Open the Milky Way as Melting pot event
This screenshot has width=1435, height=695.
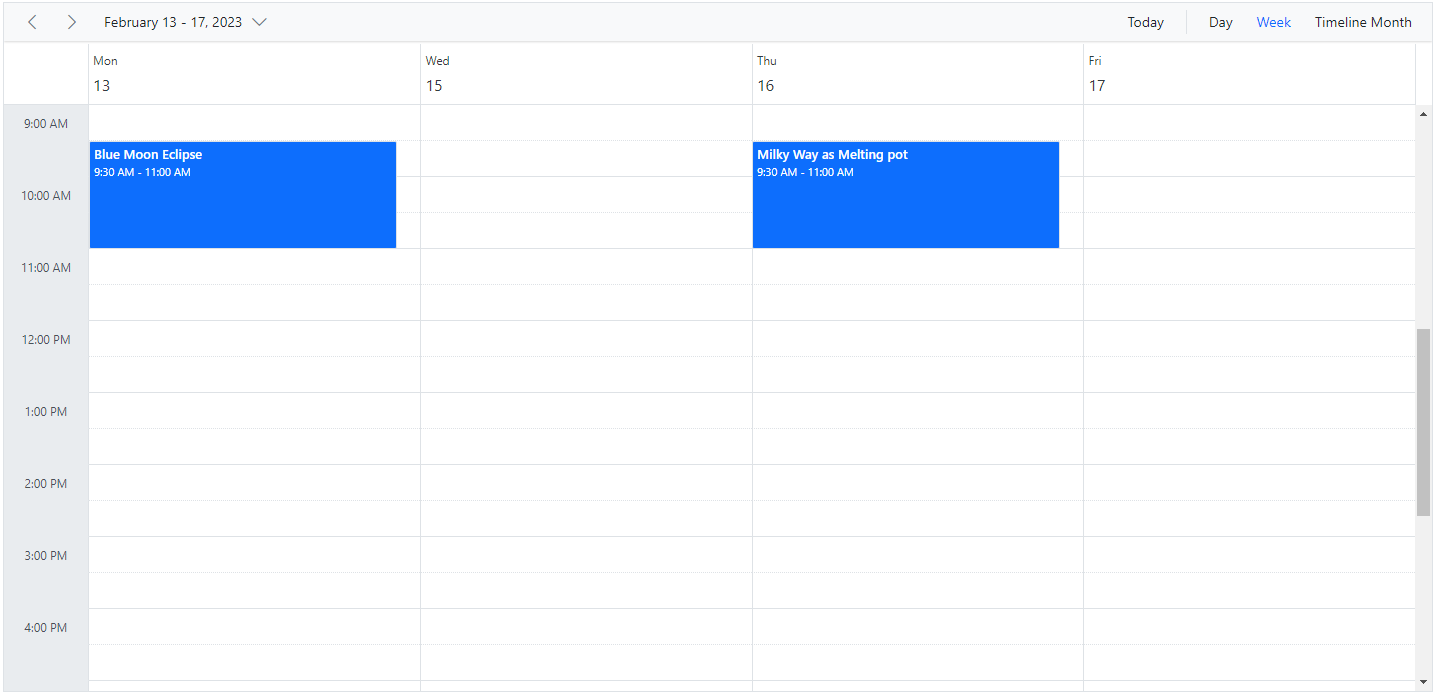click(x=906, y=195)
